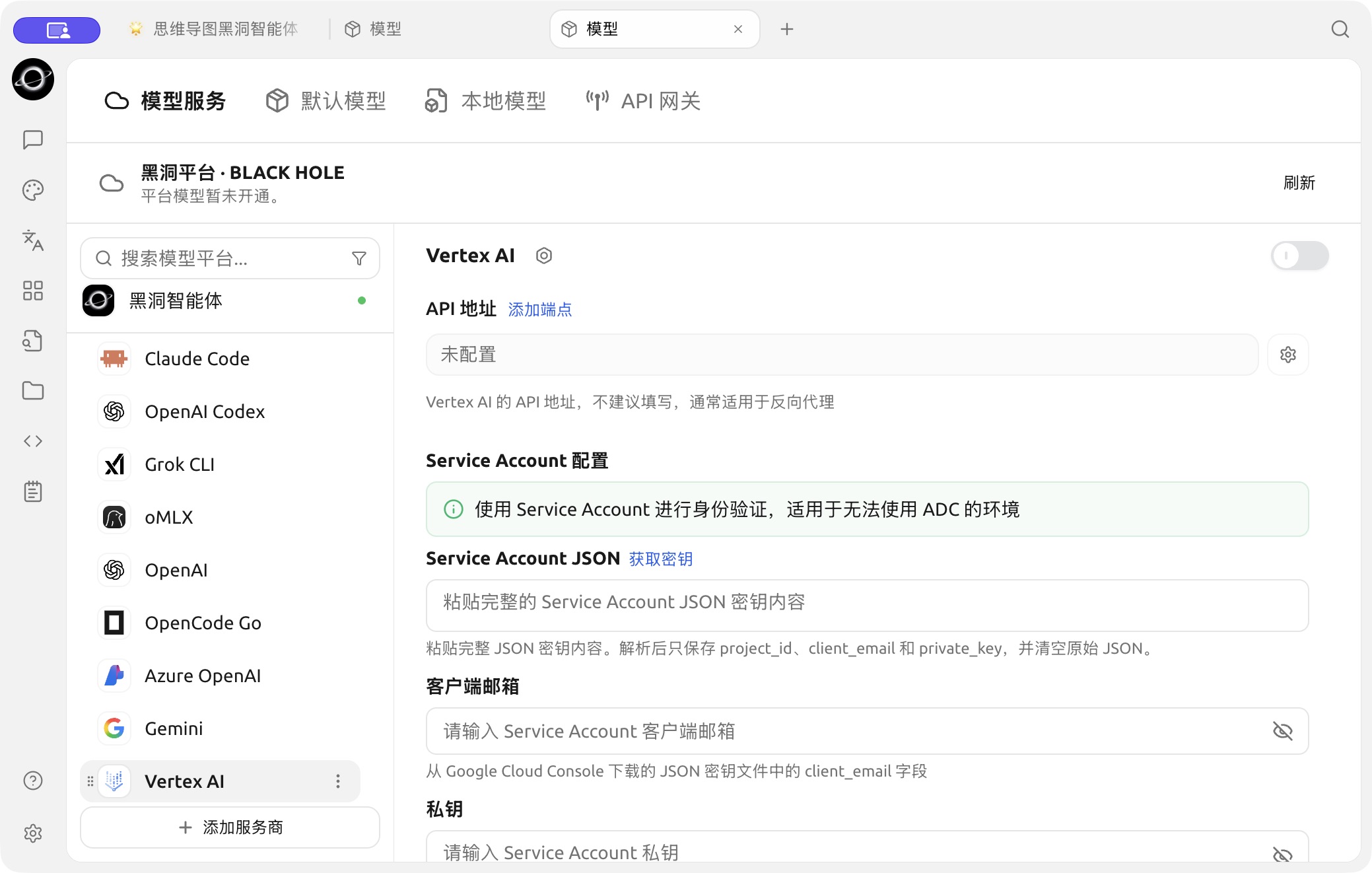The width and height of the screenshot is (1372, 873).
Task: Open Vertex AI row more options menu
Action: pos(338,781)
